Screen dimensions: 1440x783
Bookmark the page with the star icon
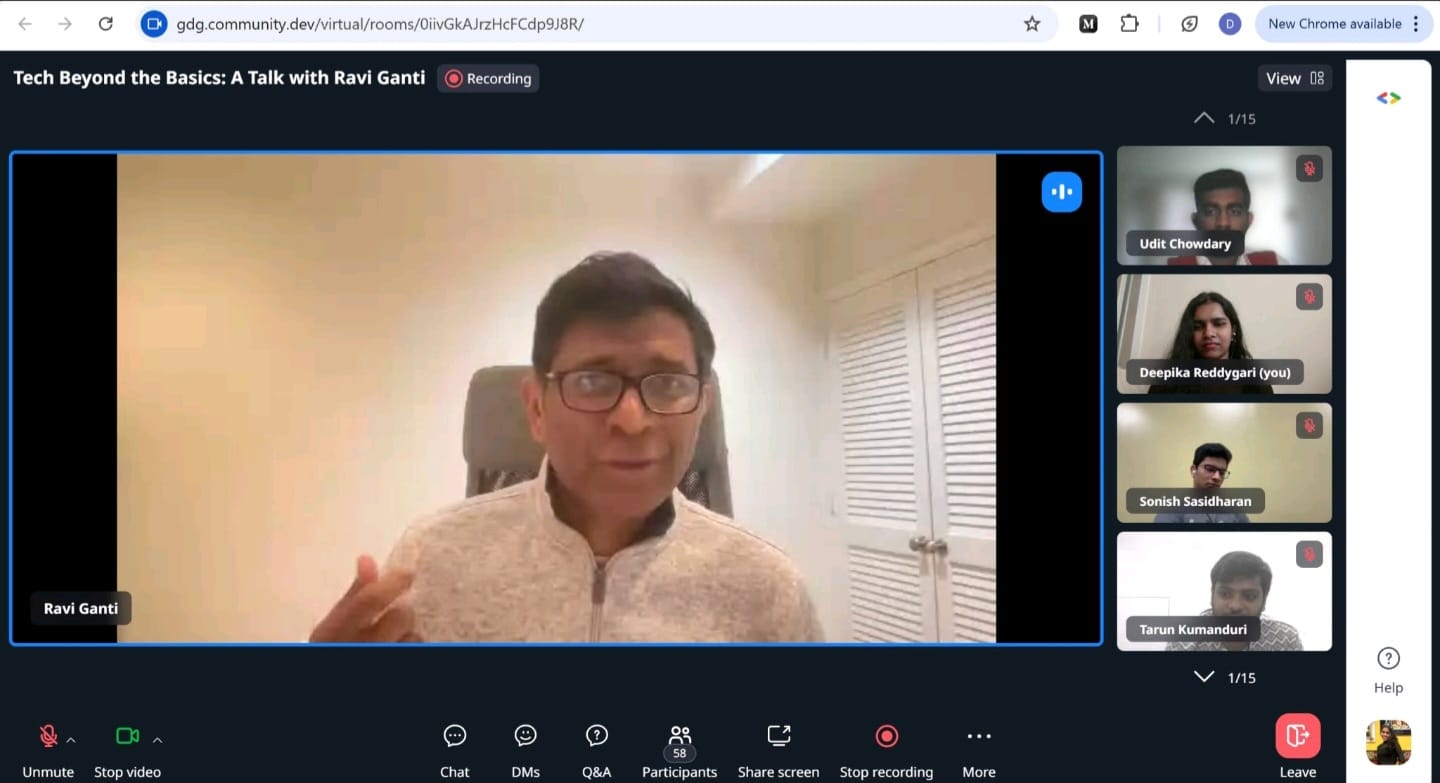pos(1032,23)
